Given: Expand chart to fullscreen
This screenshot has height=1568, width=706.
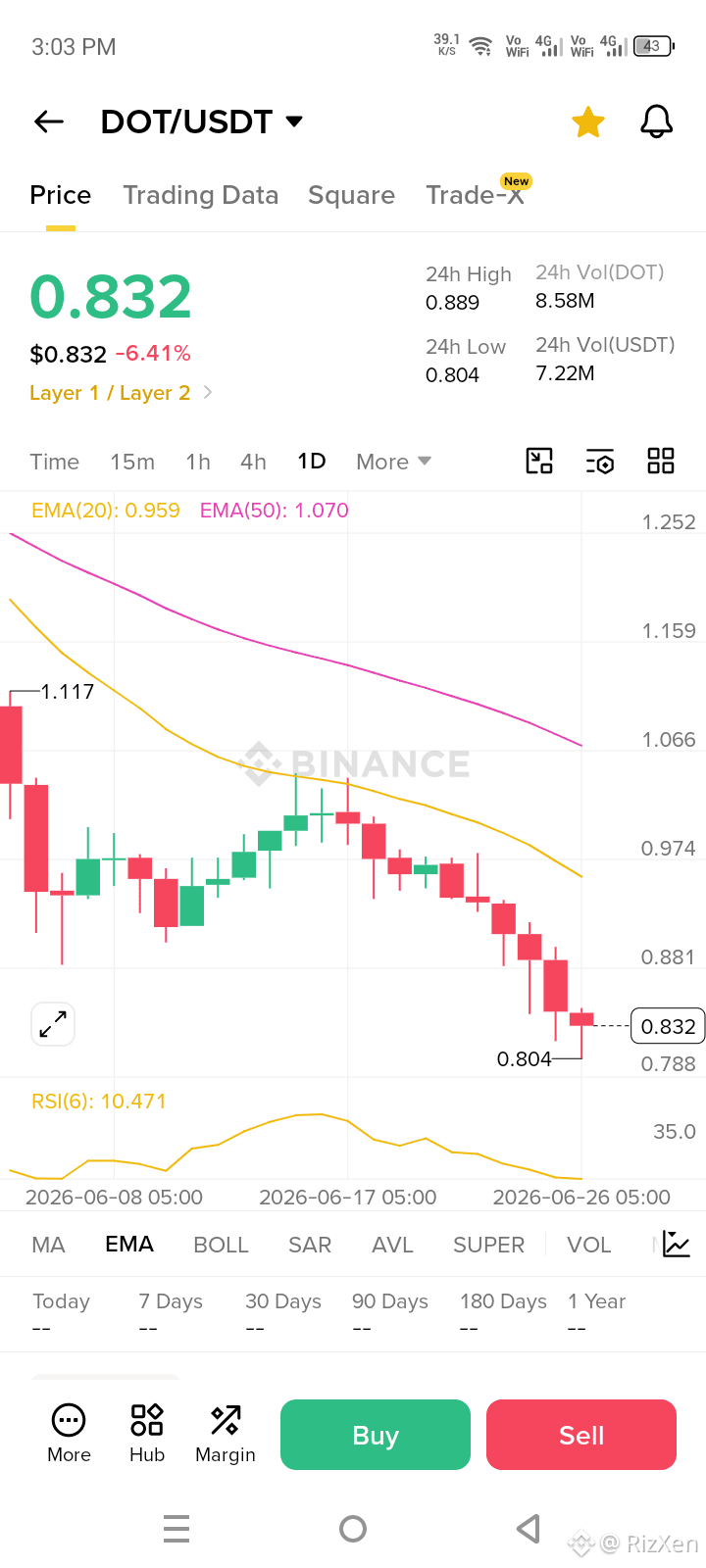Looking at the screenshot, I should click(53, 1024).
